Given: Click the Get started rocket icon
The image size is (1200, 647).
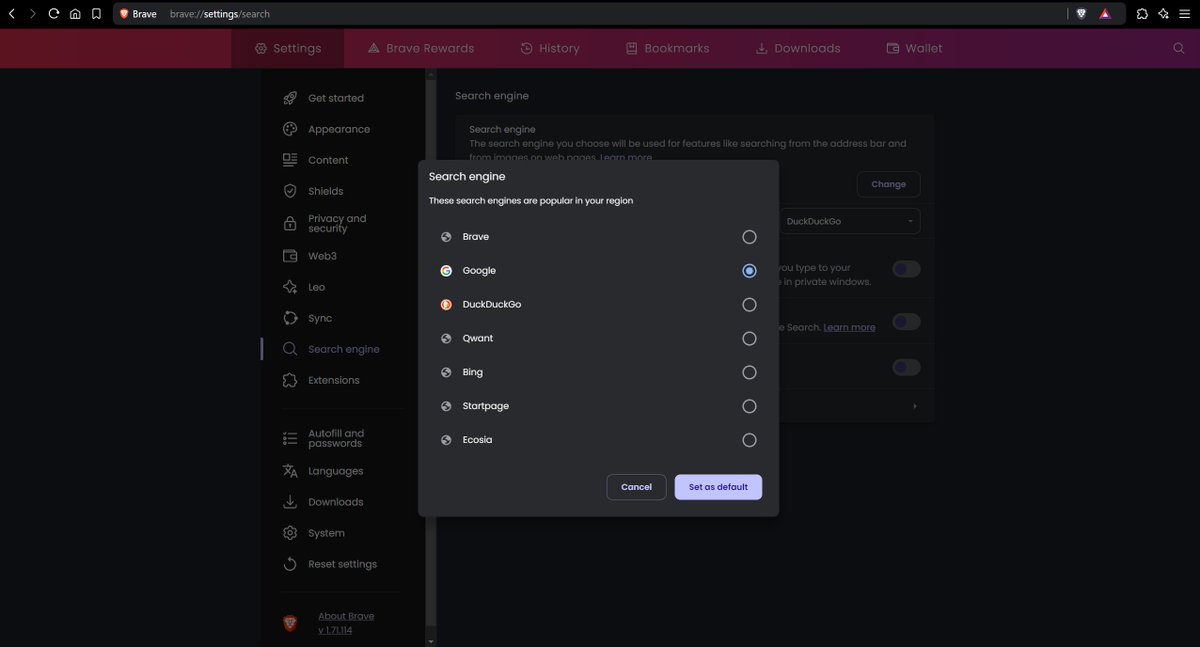Looking at the screenshot, I should pyautogui.click(x=290, y=98).
